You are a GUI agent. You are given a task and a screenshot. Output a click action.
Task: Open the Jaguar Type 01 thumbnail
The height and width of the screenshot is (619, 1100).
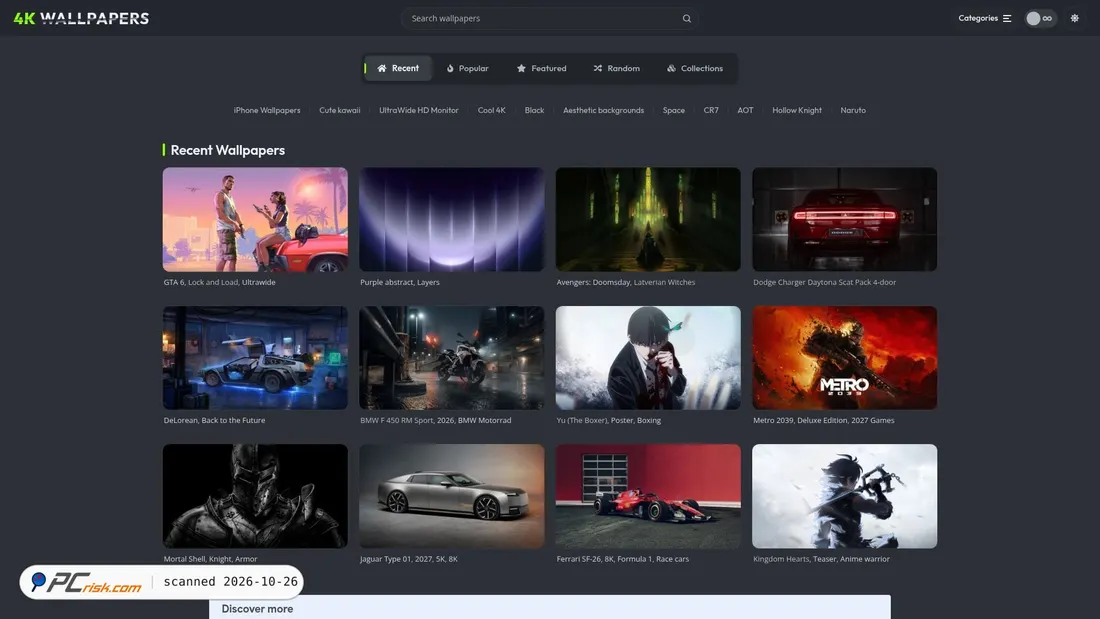click(x=452, y=496)
